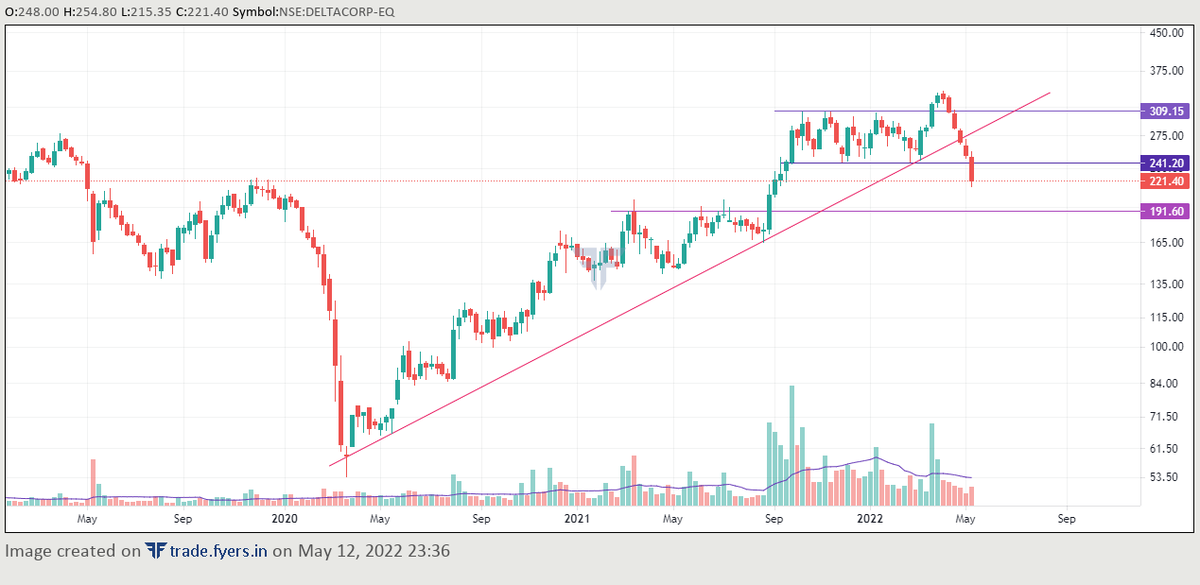Click the Fyers logo icon in footer
The height and width of the screenshot is (585, 1200).
click(x=154, y=550)
